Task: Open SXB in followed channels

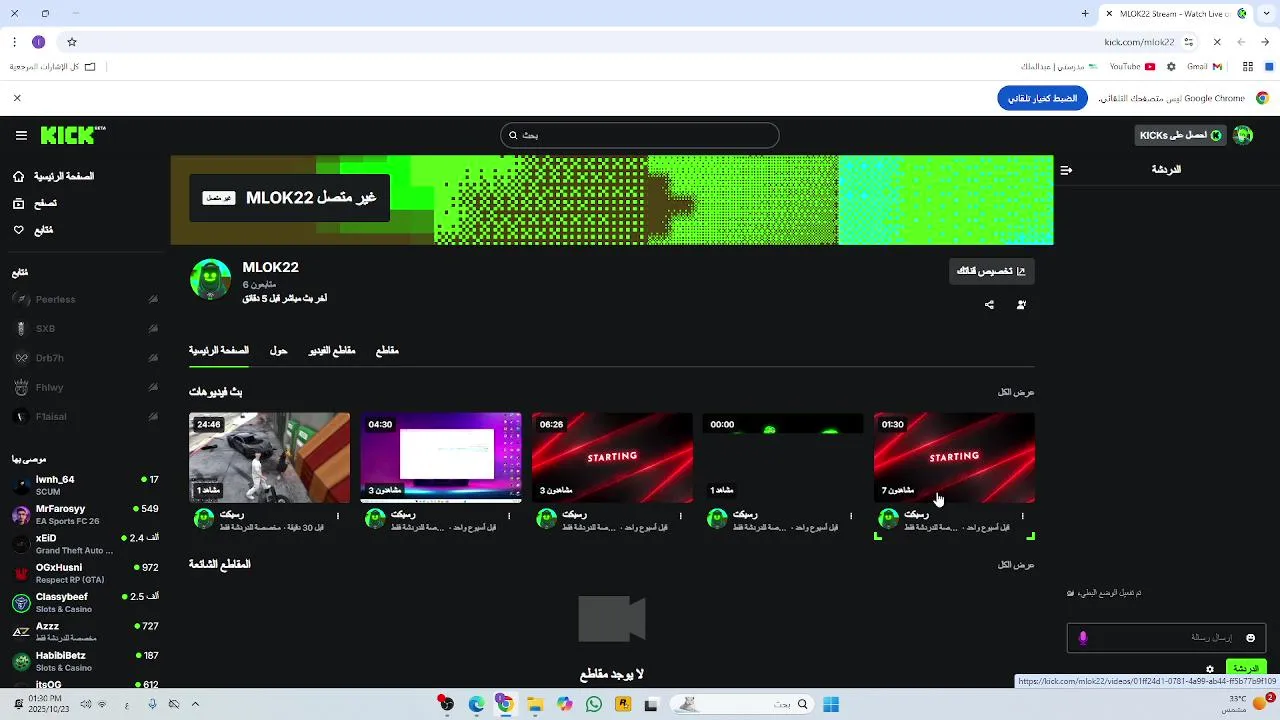Action: click(85, 328)
